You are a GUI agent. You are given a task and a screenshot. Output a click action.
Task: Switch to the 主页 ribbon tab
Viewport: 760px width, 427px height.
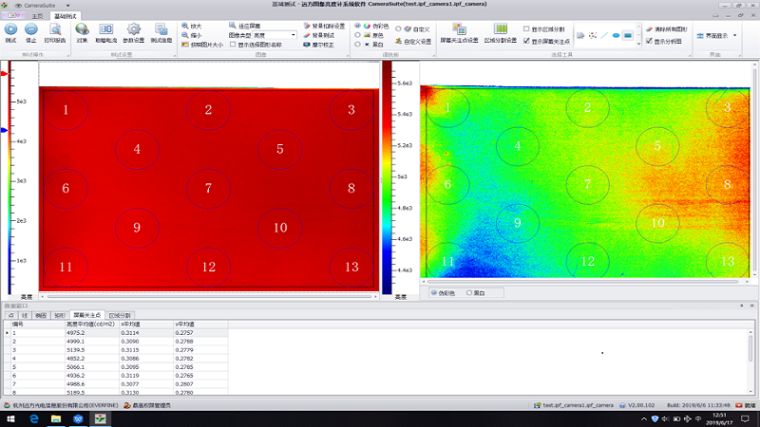(37, 16)
